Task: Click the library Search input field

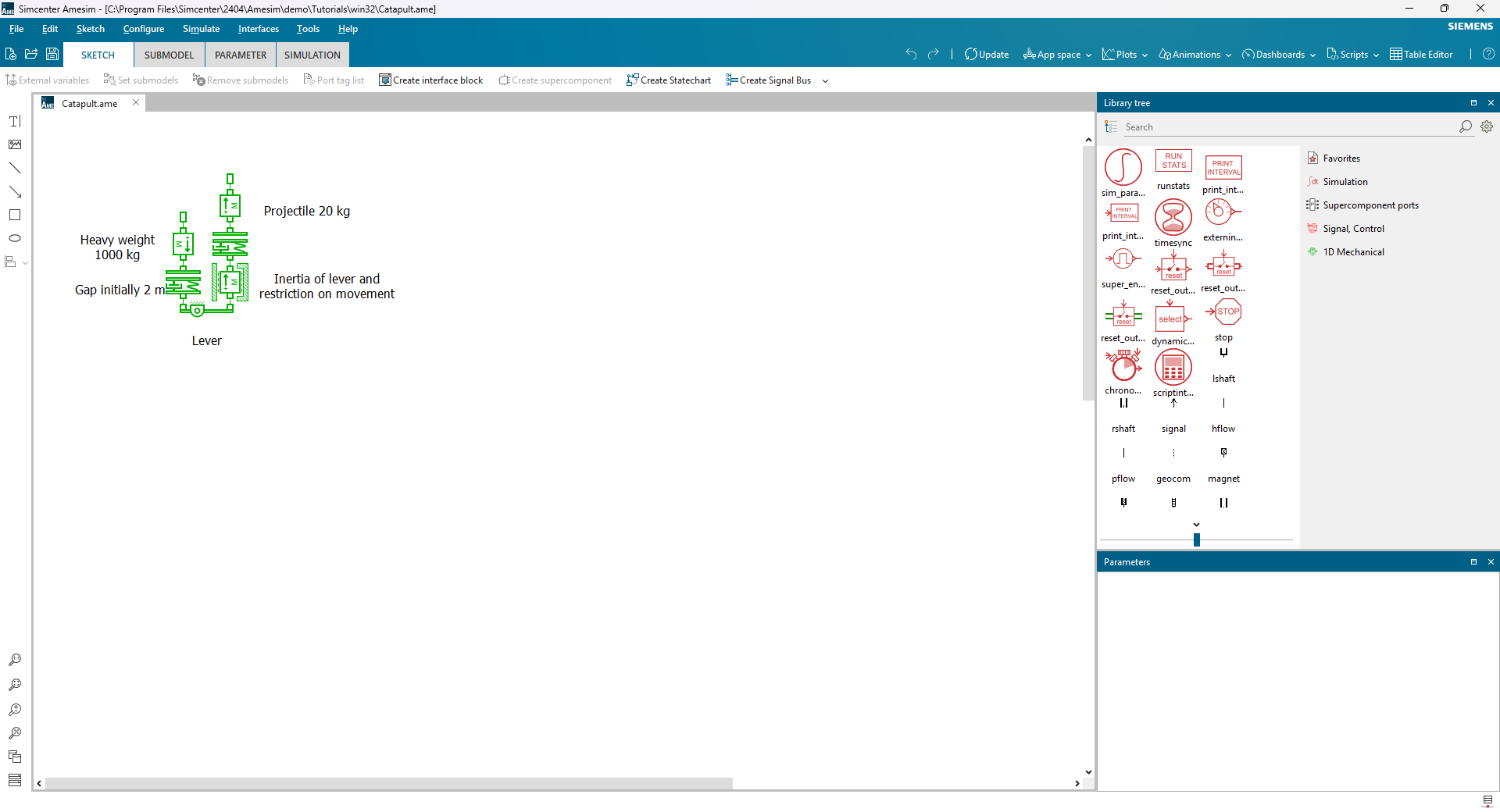Action: [1289, 127]
